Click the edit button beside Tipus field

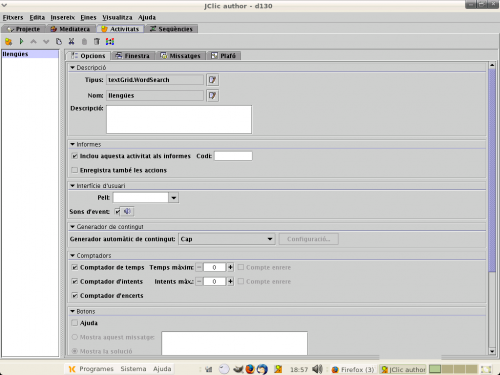point(212,80)
